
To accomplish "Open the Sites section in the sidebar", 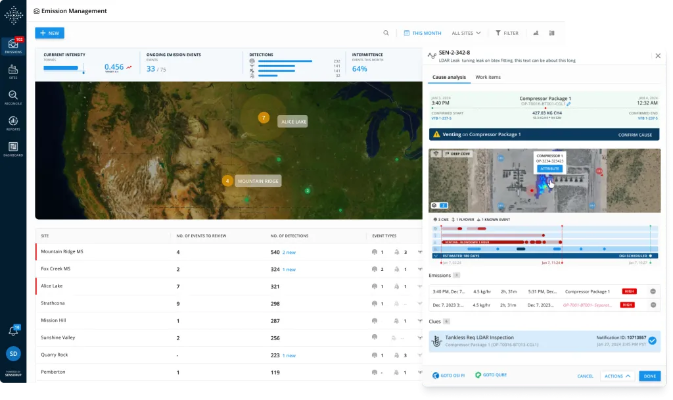I will pyautogui.click(x=13, y=72).
